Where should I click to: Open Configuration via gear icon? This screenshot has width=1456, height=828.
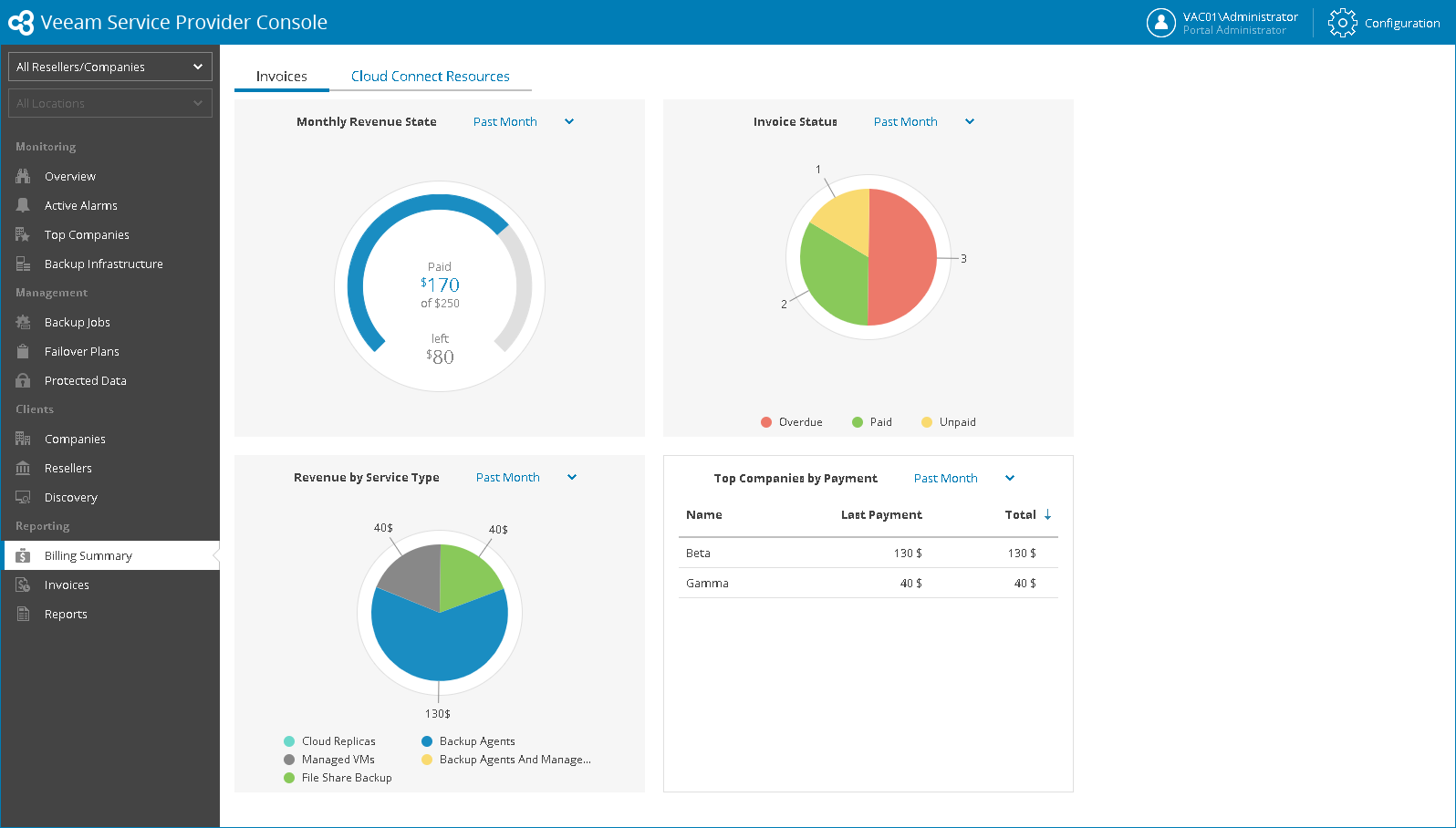click(x=1342, y=23)
